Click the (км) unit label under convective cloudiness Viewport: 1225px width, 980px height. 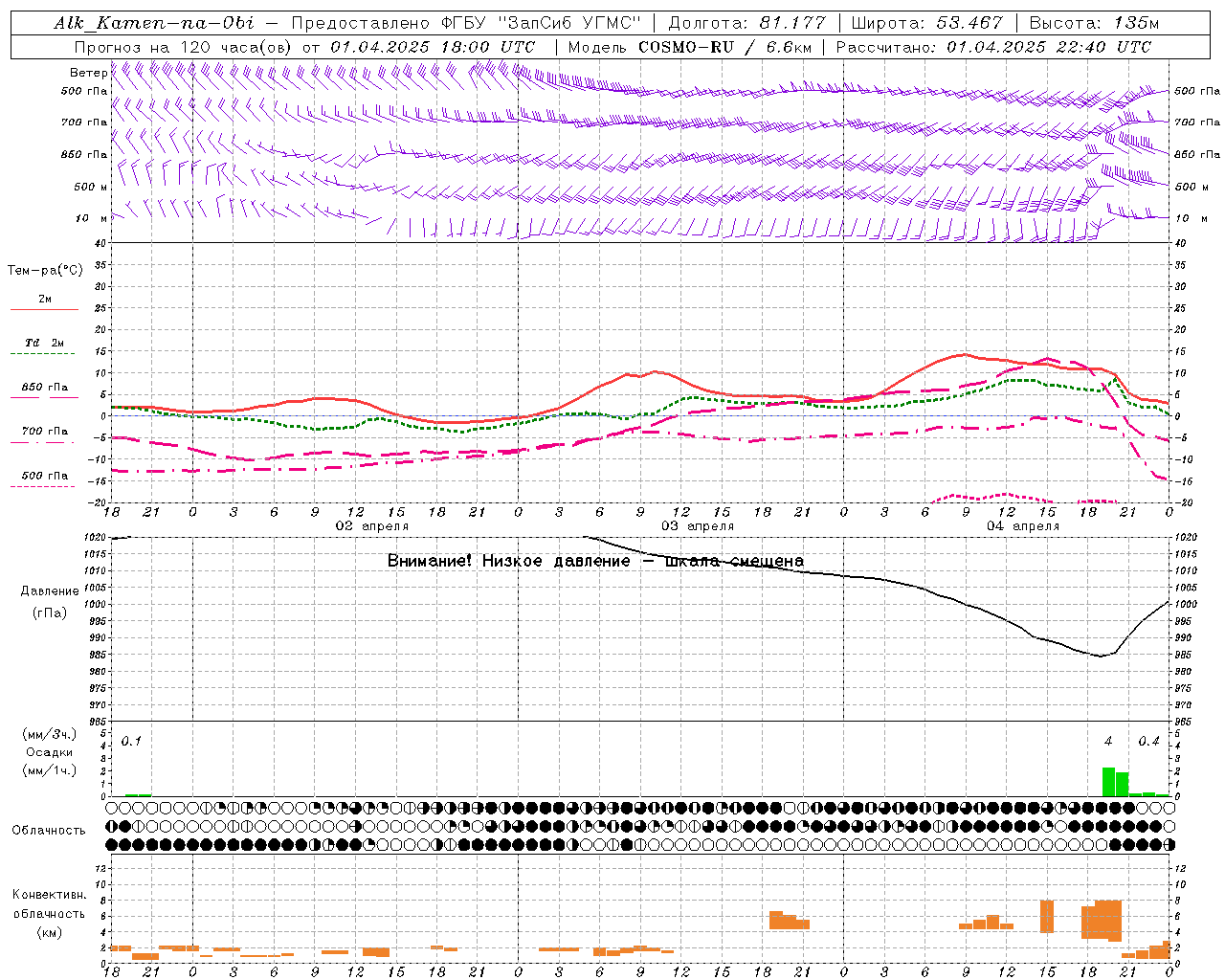(50, 933)
